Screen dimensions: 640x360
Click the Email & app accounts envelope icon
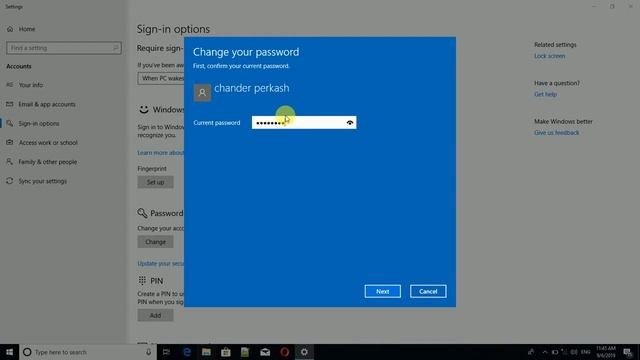click(x=10, y=104)
